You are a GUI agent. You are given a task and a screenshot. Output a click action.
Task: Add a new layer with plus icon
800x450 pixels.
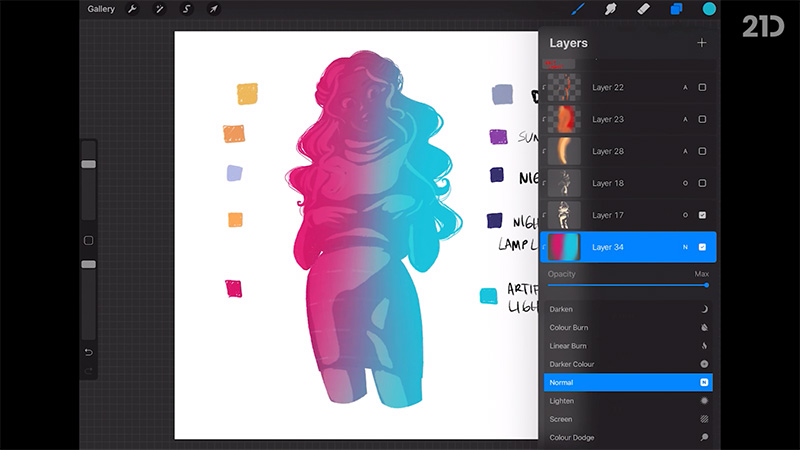click(x=701, y=43)
